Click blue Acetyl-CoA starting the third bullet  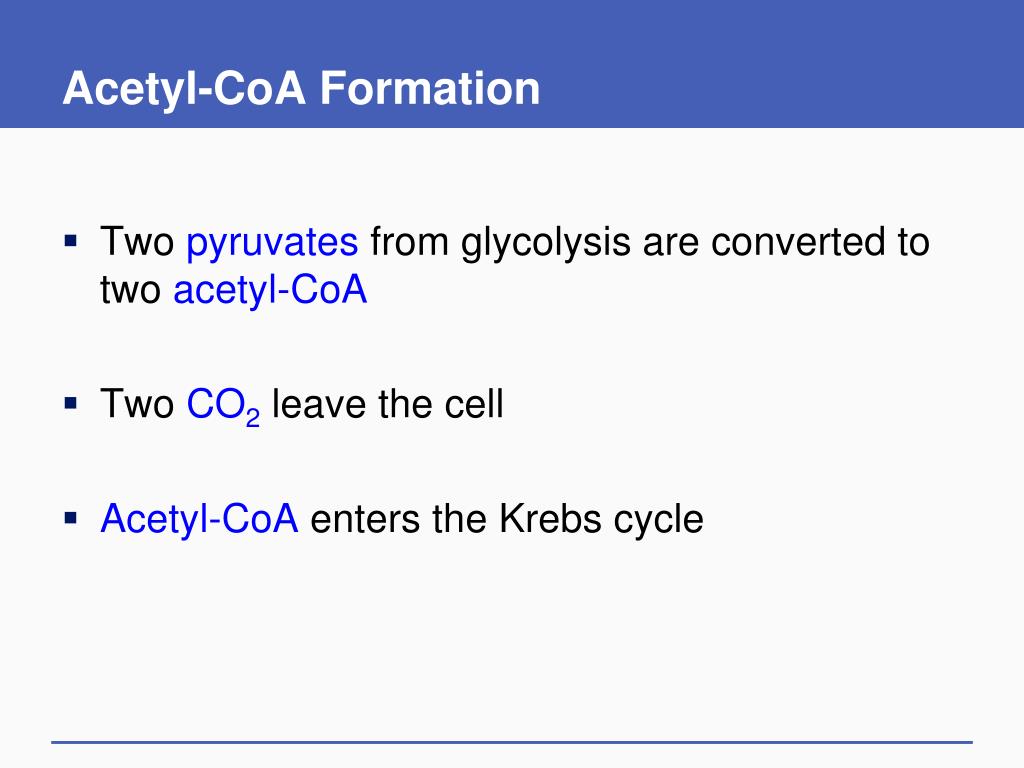pos(199,520)
